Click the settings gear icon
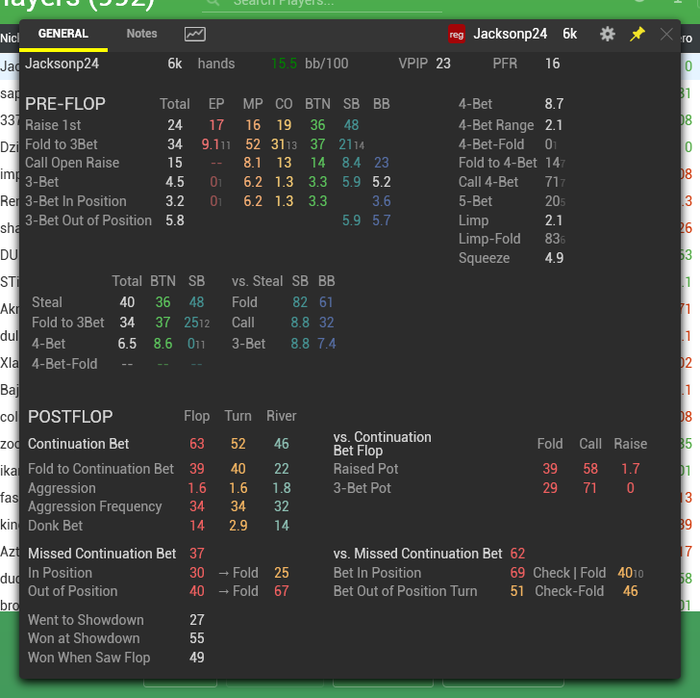Viewport: 700px width, 698px height. point(607,34)
